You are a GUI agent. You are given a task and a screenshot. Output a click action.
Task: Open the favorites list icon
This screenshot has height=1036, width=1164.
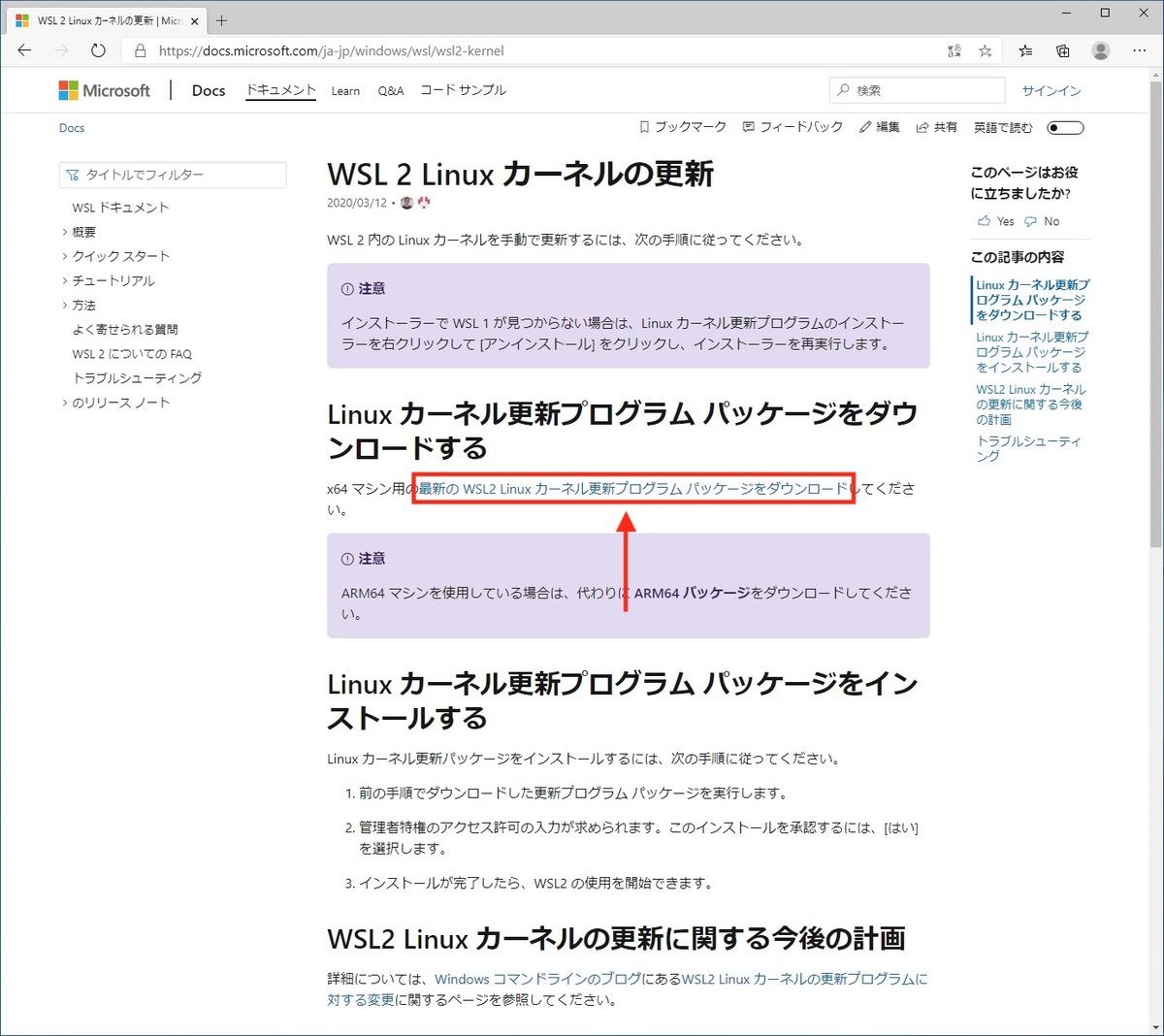coord(1025,50)
